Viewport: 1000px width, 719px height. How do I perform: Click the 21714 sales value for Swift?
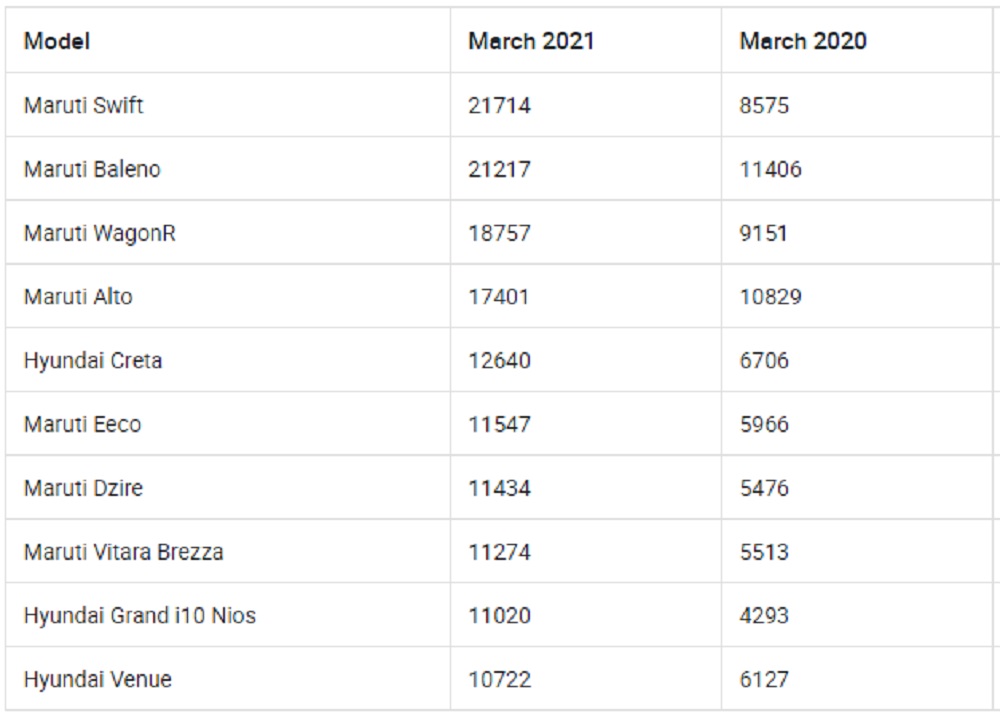point(499,105)
